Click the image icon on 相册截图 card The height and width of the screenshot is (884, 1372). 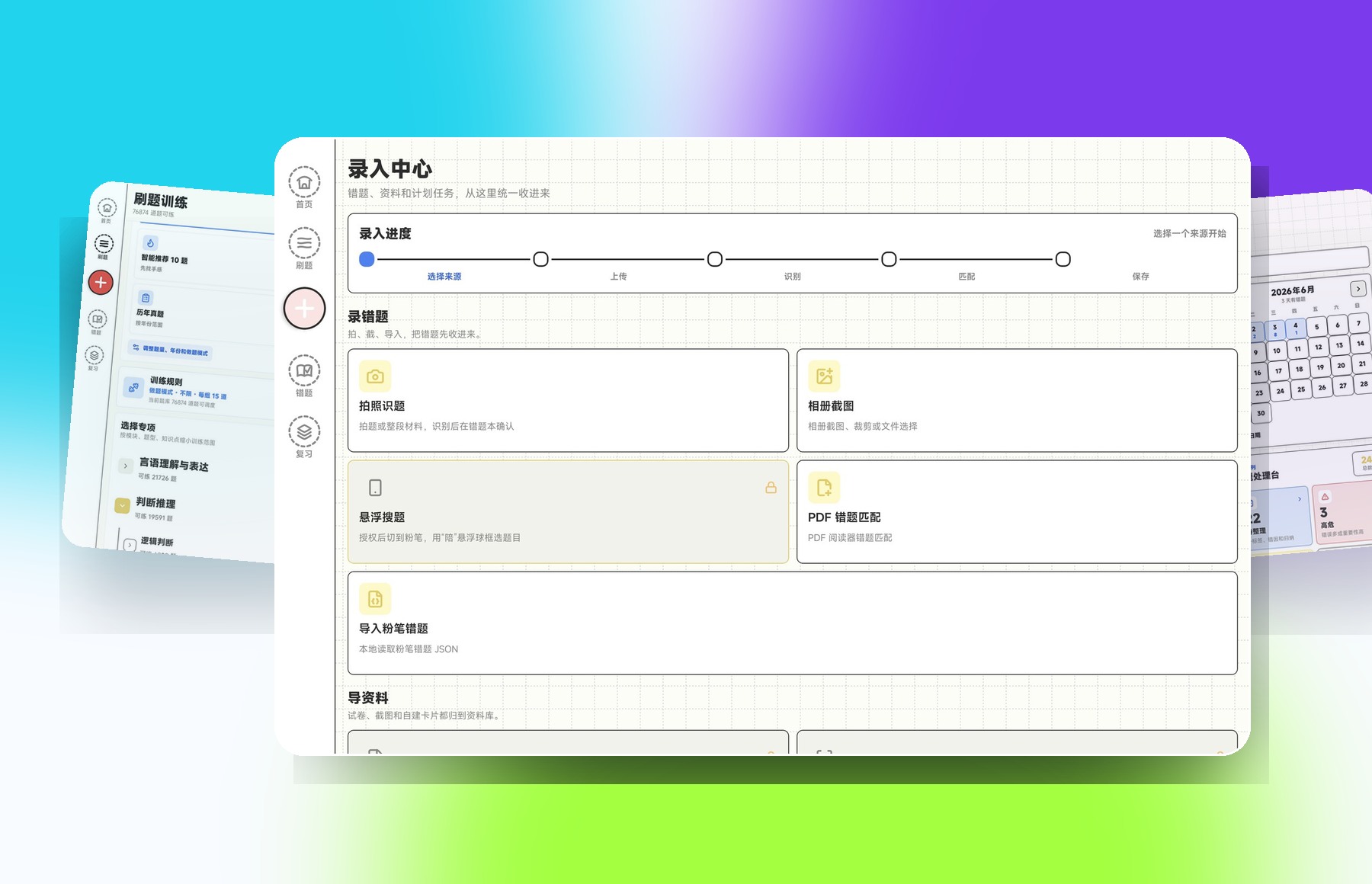pos(824,376)
